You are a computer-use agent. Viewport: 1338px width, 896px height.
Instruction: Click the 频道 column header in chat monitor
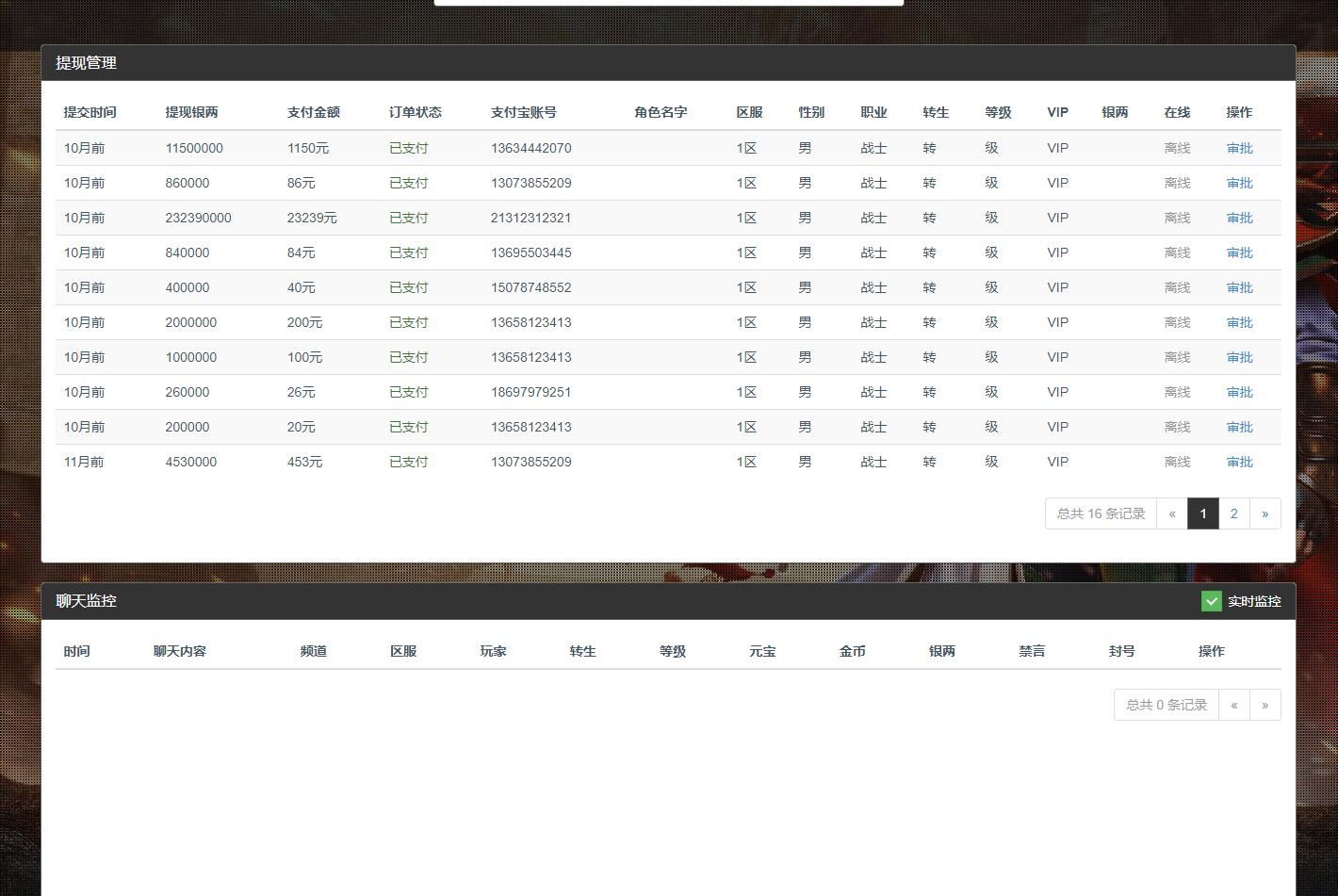coord(314,651)
